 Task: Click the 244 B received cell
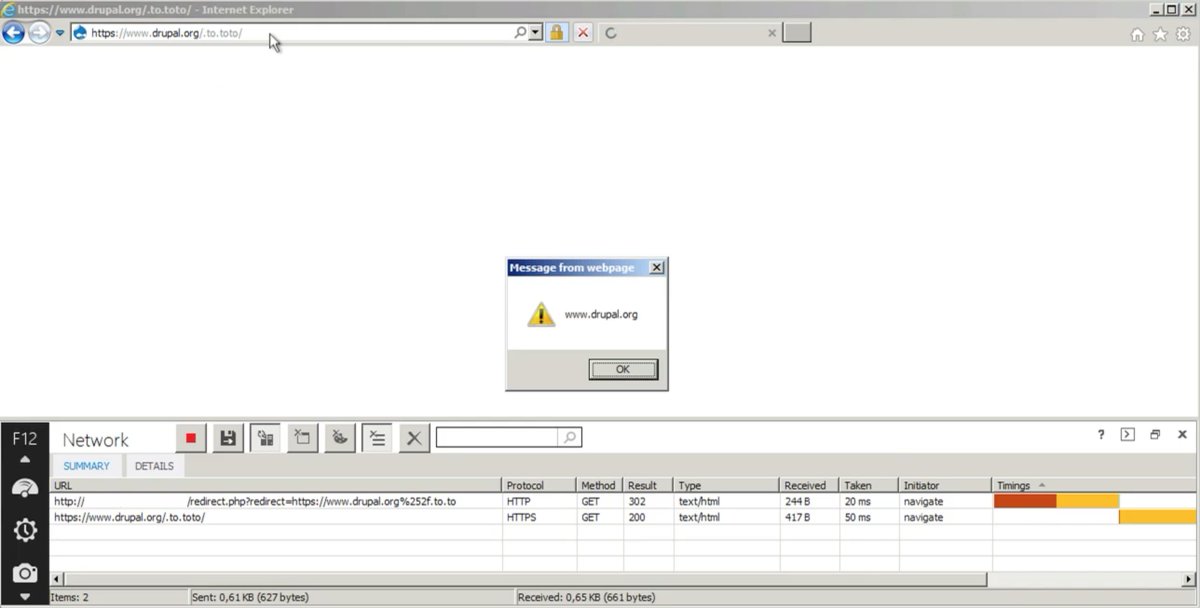click(809, 501)
